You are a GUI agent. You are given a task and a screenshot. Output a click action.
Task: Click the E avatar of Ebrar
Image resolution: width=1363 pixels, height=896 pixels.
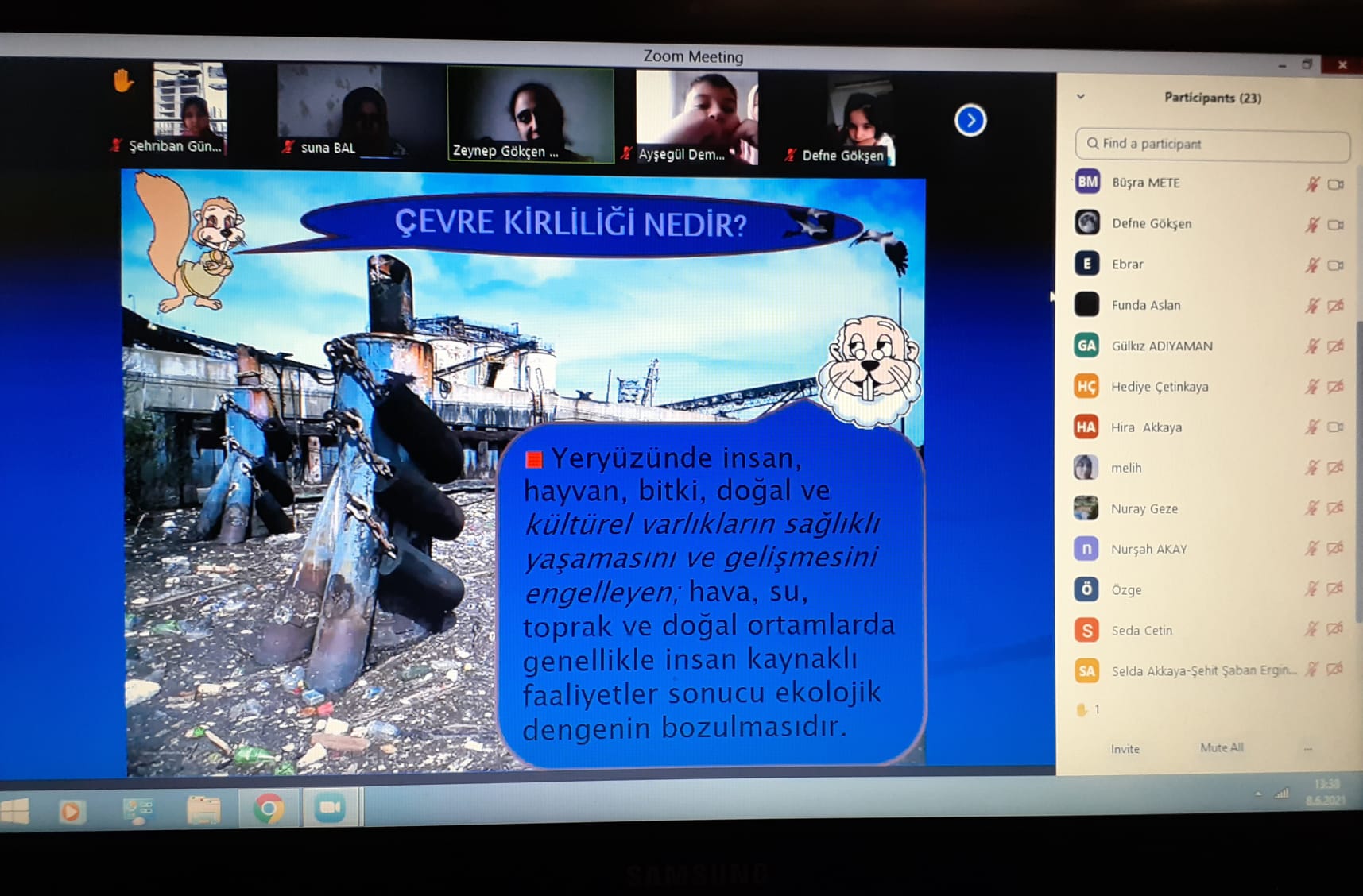coord(1086,263)
